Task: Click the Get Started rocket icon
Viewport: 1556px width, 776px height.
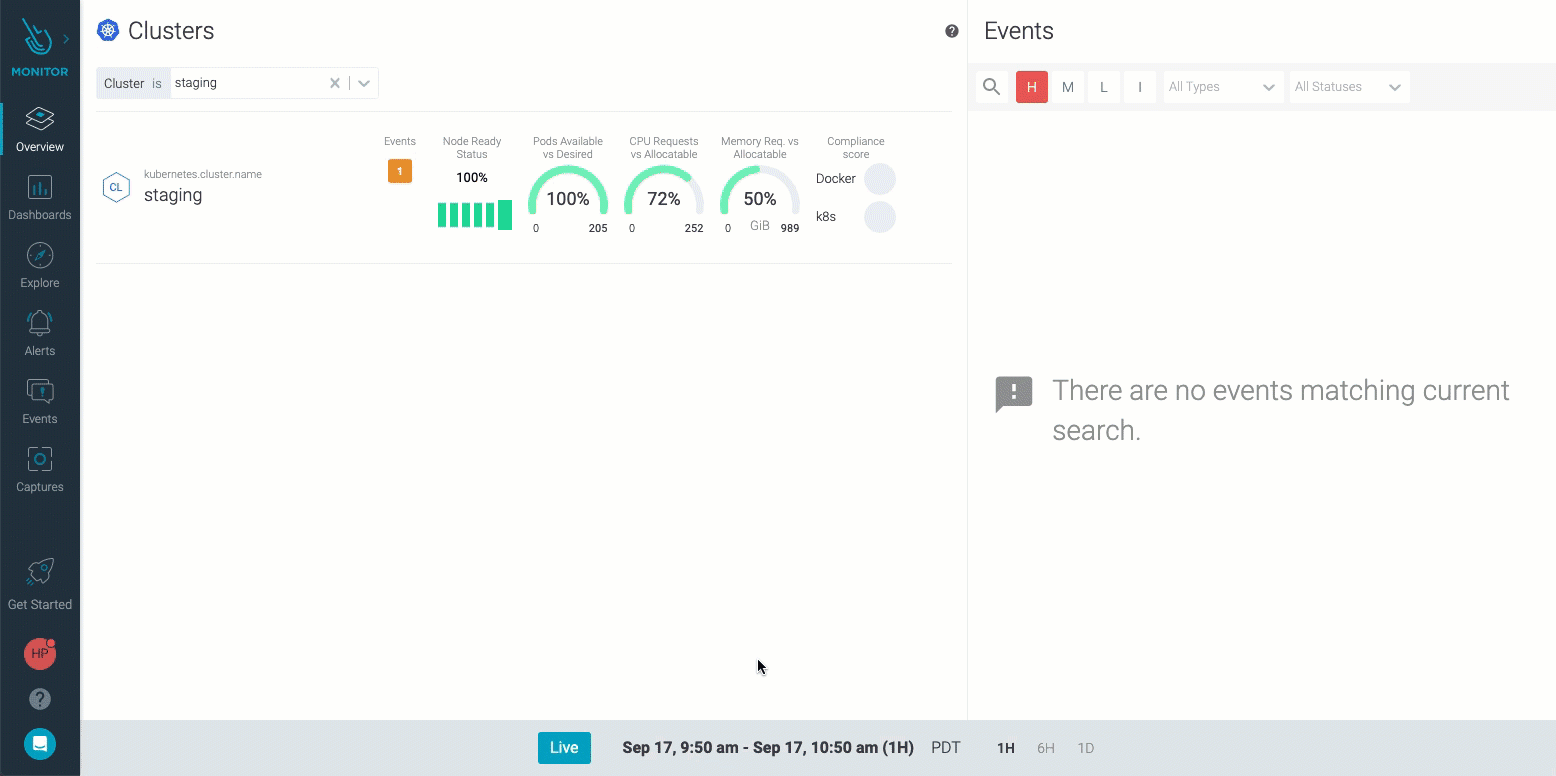Action: click(x=40, y=572)
